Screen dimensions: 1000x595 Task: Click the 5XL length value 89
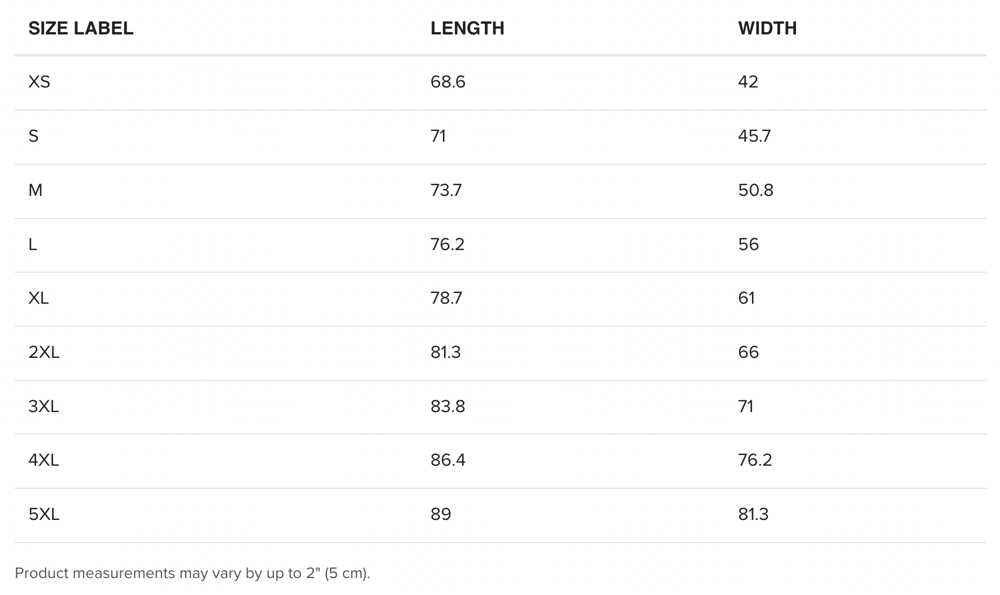click(x=441, y=514)
